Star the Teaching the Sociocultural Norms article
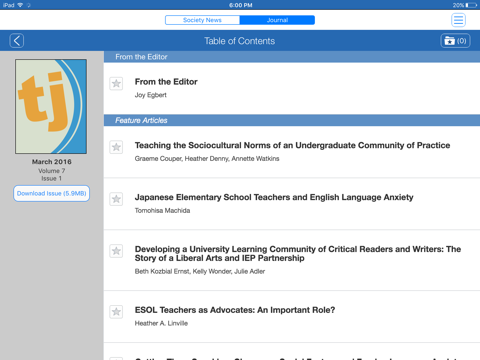Image resolution: width=480 pixels, height=360 pixels. click(x=116, y=147)
